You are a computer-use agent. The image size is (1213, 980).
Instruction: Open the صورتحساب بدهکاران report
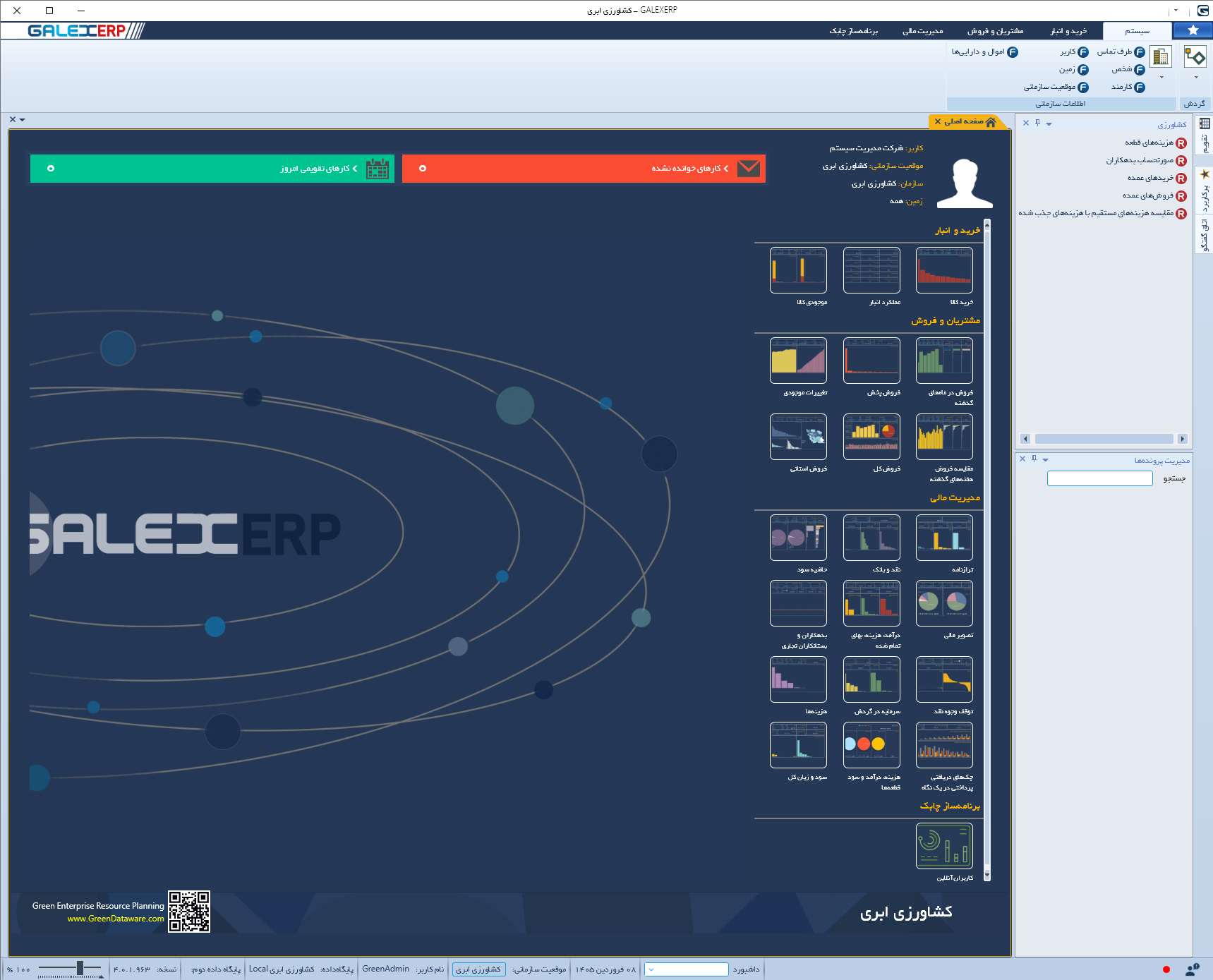coord(1146,161)
